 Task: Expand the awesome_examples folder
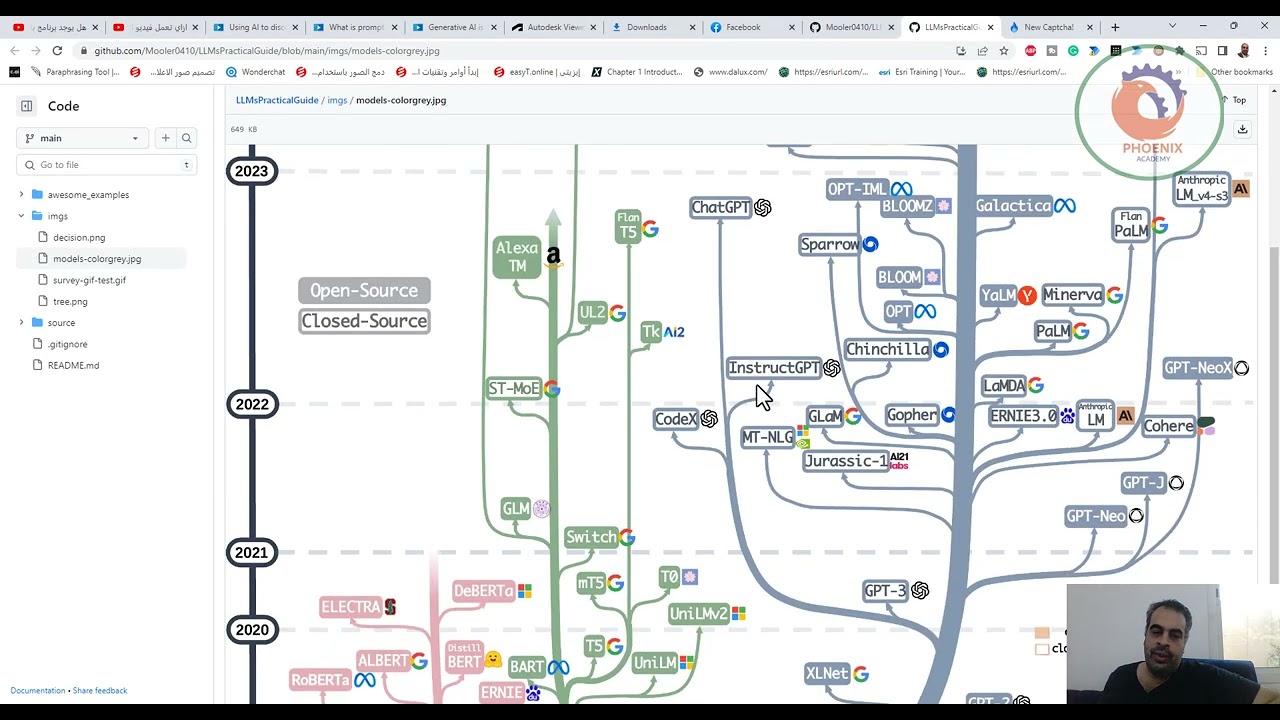(21, 195)
